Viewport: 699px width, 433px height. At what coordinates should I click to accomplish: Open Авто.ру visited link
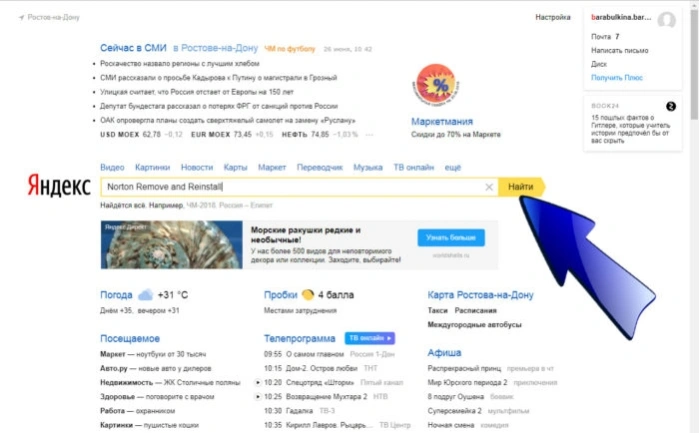coord(114,368)
